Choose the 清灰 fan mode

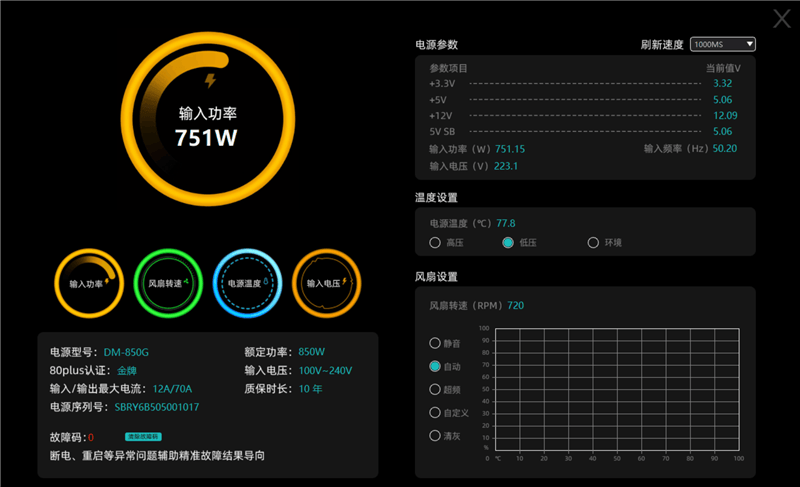pyautogui.click(x=435, y=435)
